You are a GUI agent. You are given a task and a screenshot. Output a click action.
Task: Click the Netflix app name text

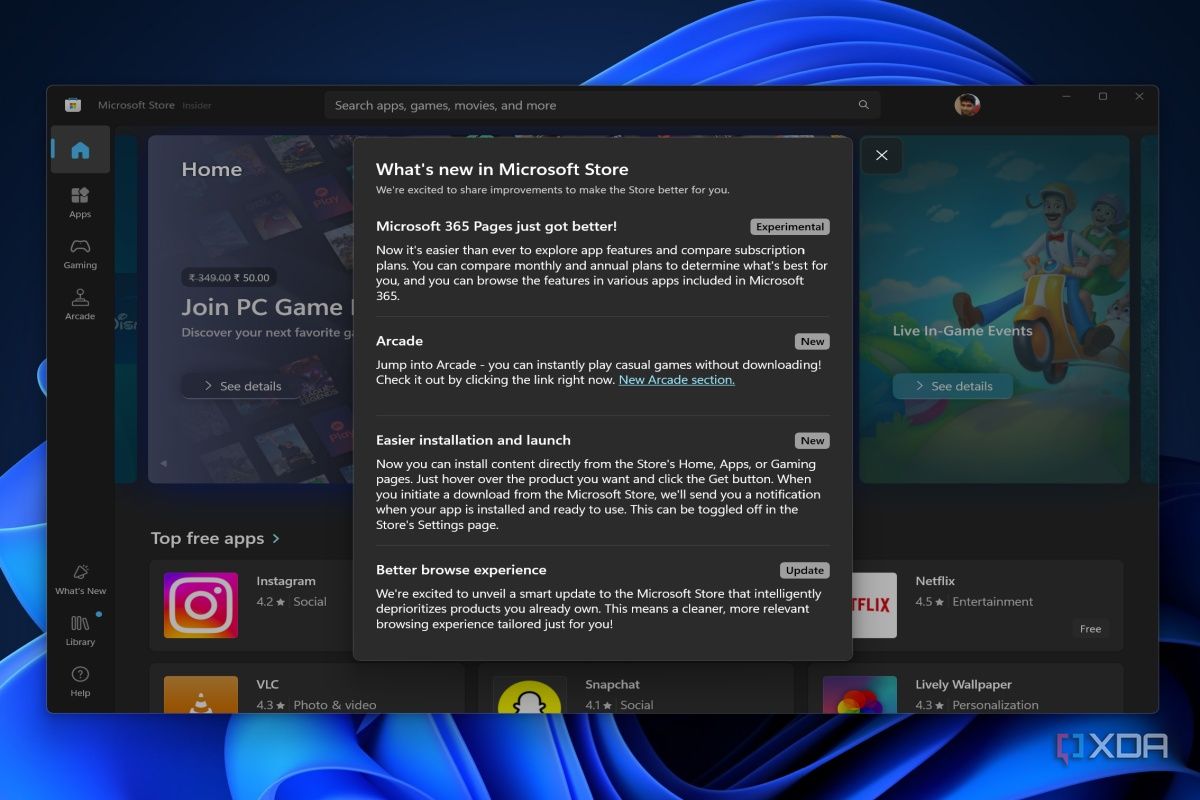935,581
